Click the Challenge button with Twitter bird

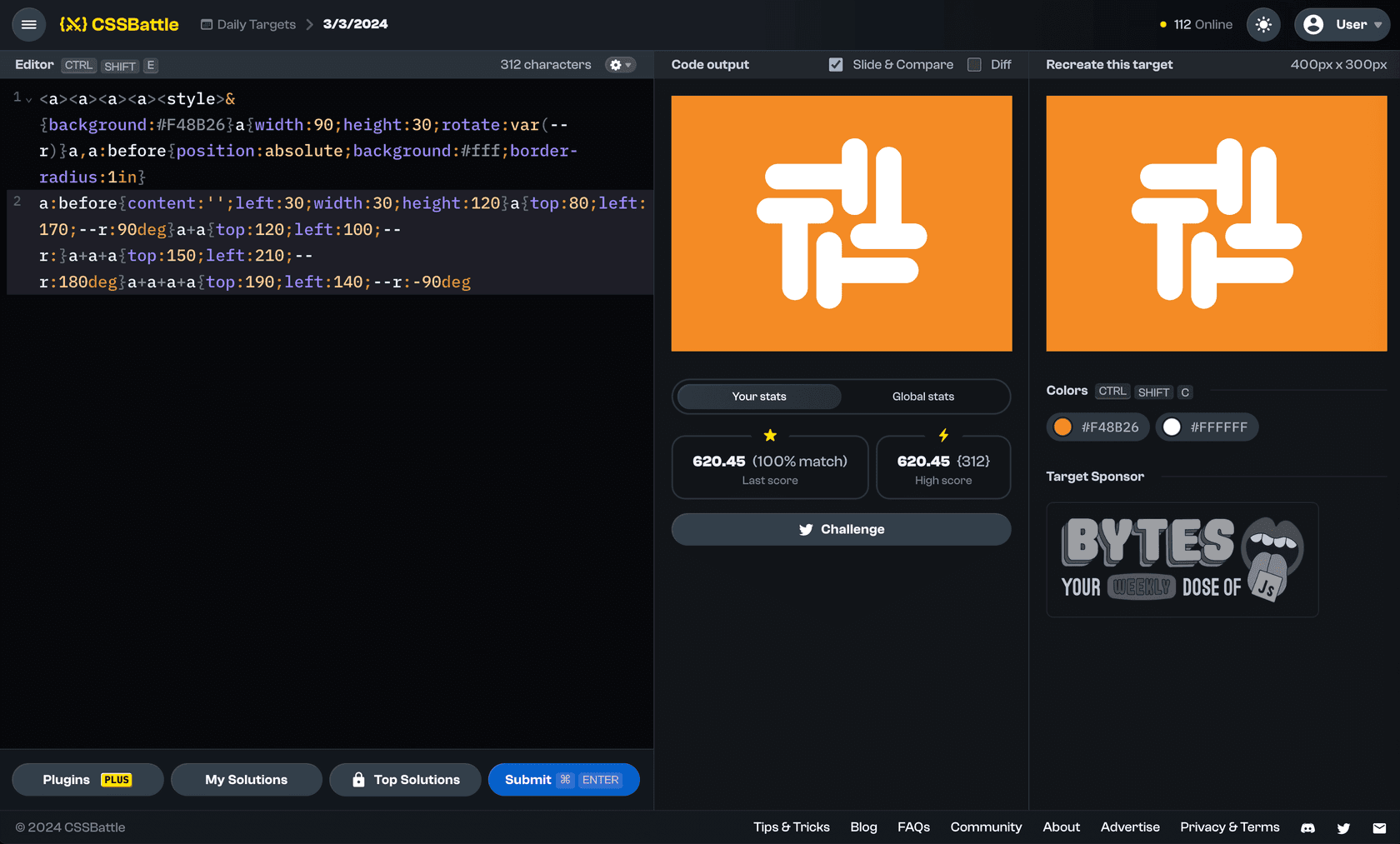(841, 529)
